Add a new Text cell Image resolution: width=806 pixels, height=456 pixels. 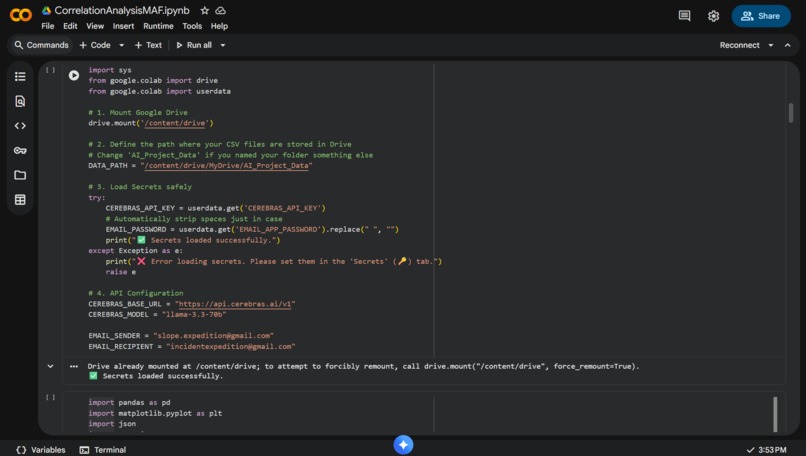[x=148, y=45]
